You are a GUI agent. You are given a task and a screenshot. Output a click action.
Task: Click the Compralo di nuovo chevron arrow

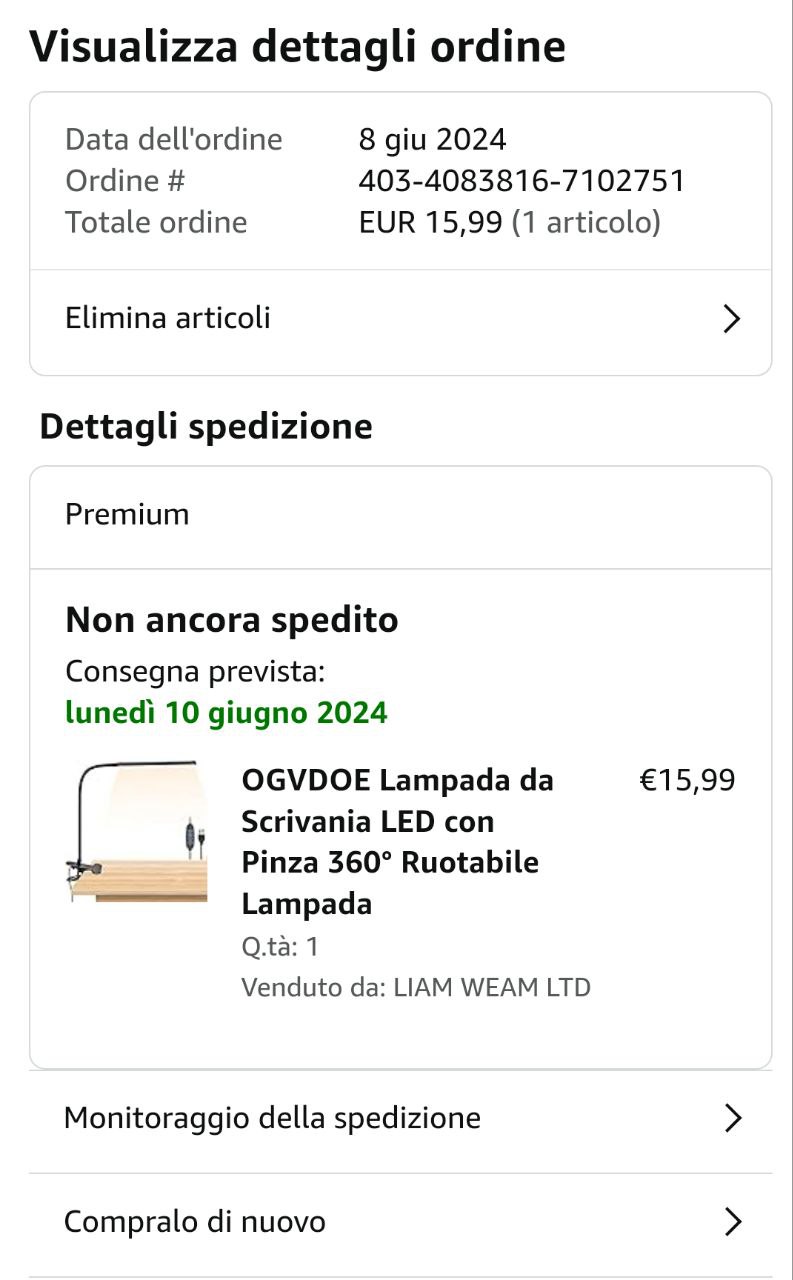[x=732, y=1222]
